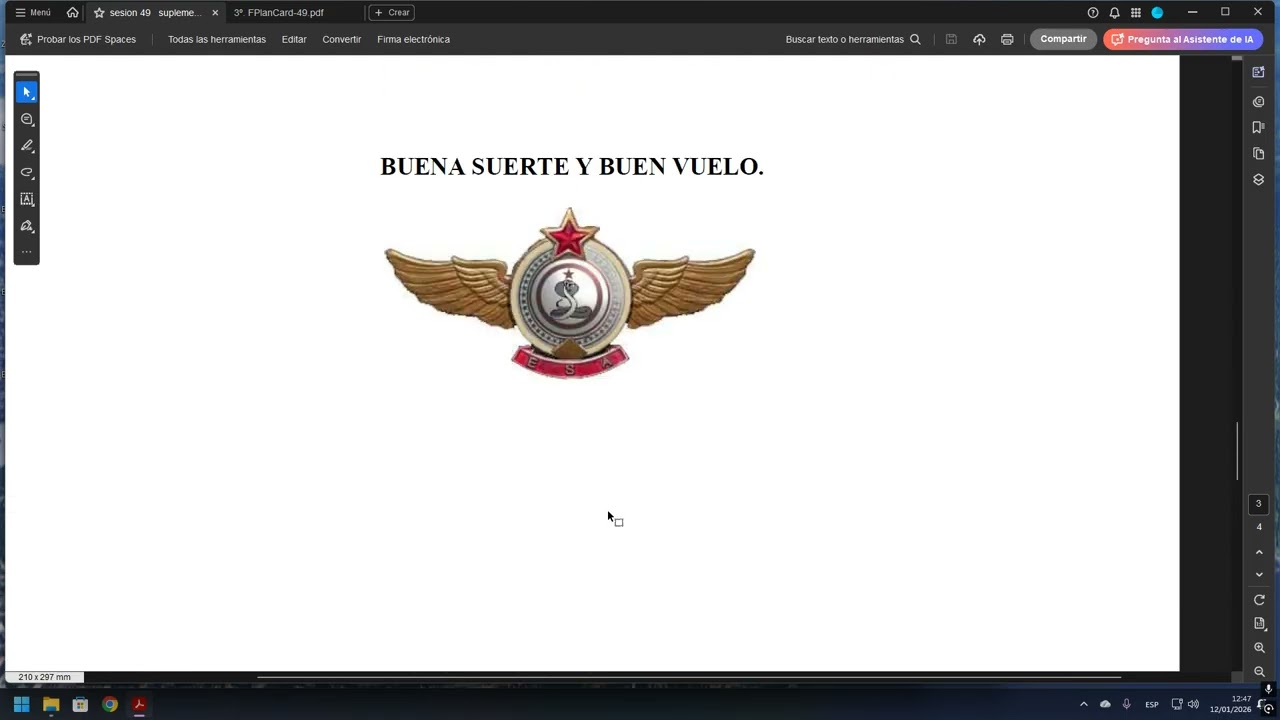Image resolution: width=1280 pixels, height=720 pixels.
Task: Click the horizontal scrollbar
Action: click(690, 677)
